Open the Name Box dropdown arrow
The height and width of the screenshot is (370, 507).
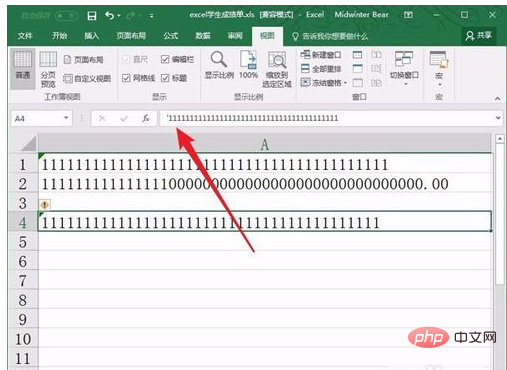[x=66, y=118]
